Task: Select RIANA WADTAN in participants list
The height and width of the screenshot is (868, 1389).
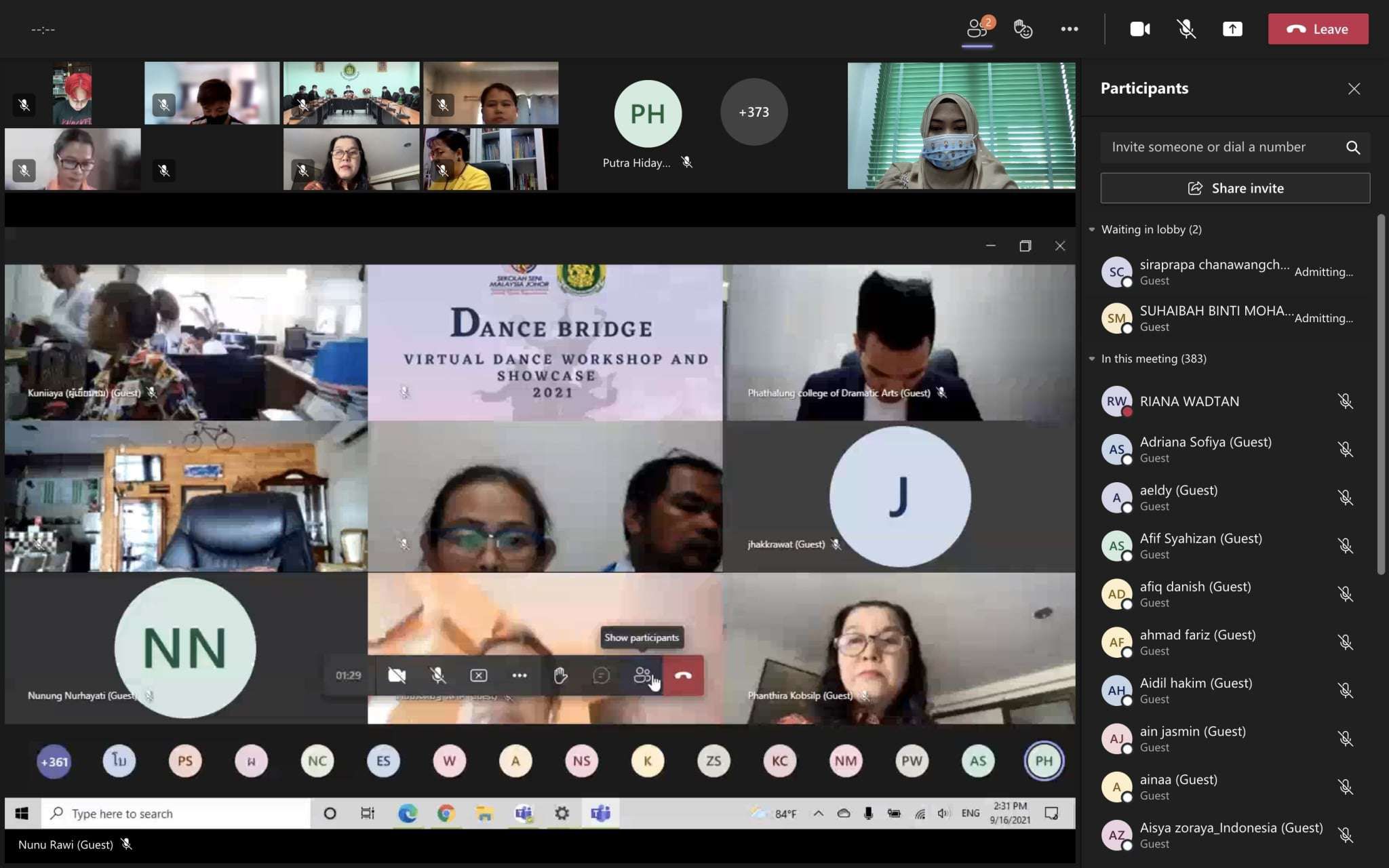Action: 1189,401
